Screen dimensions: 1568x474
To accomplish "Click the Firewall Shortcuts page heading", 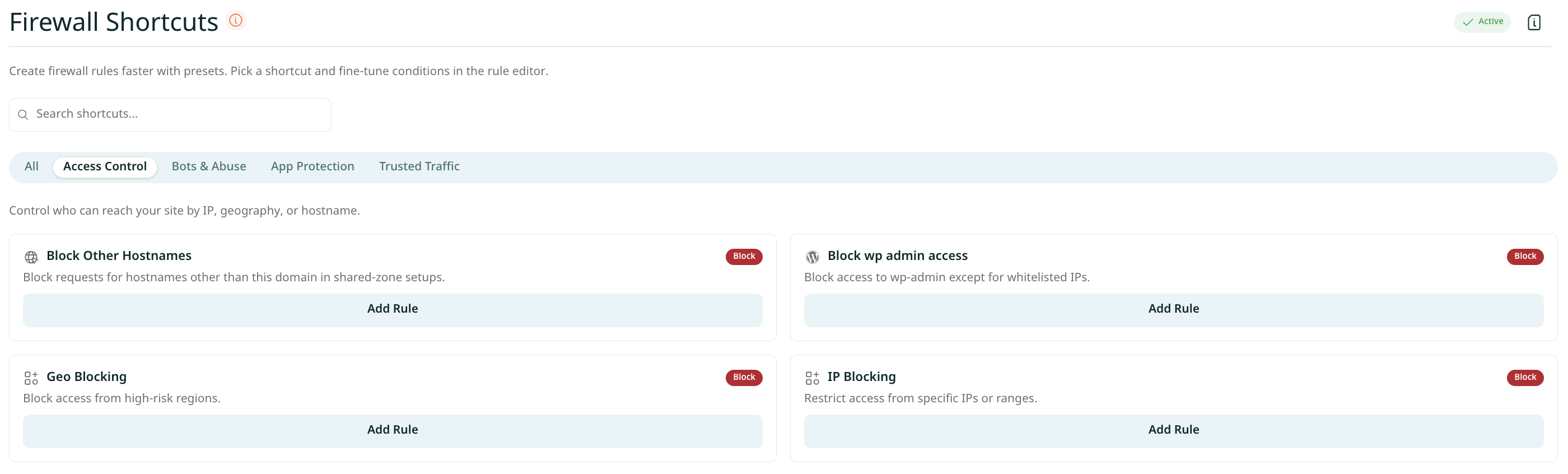I will pos(113,22).
